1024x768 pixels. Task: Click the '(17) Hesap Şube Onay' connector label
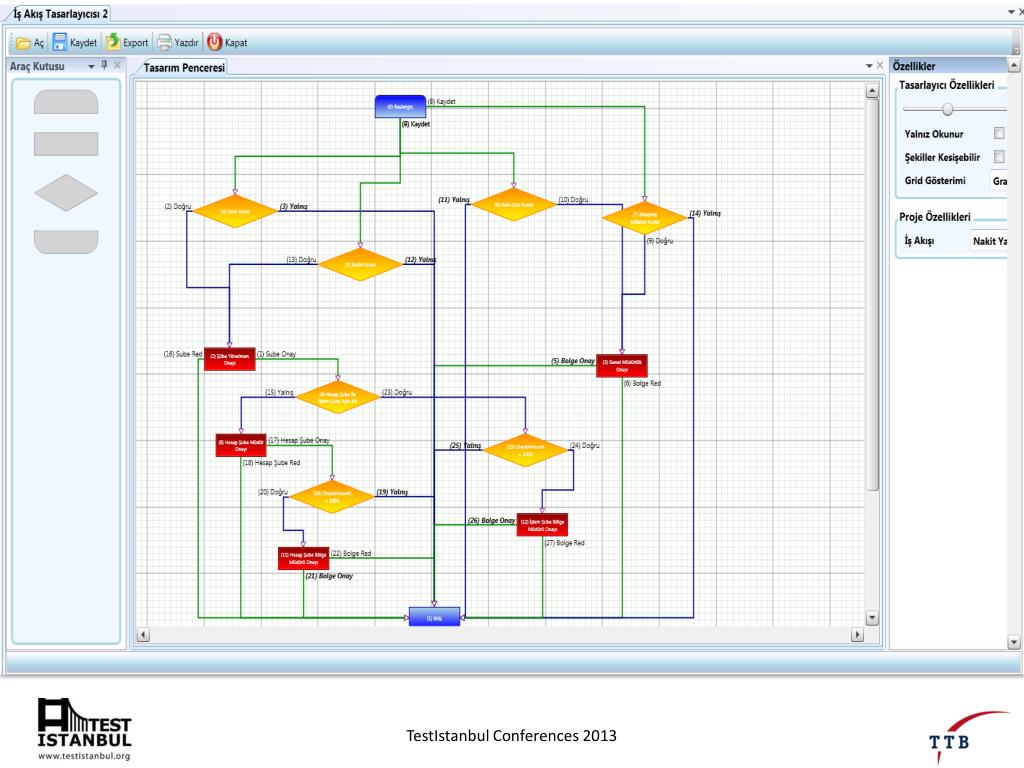299,440
